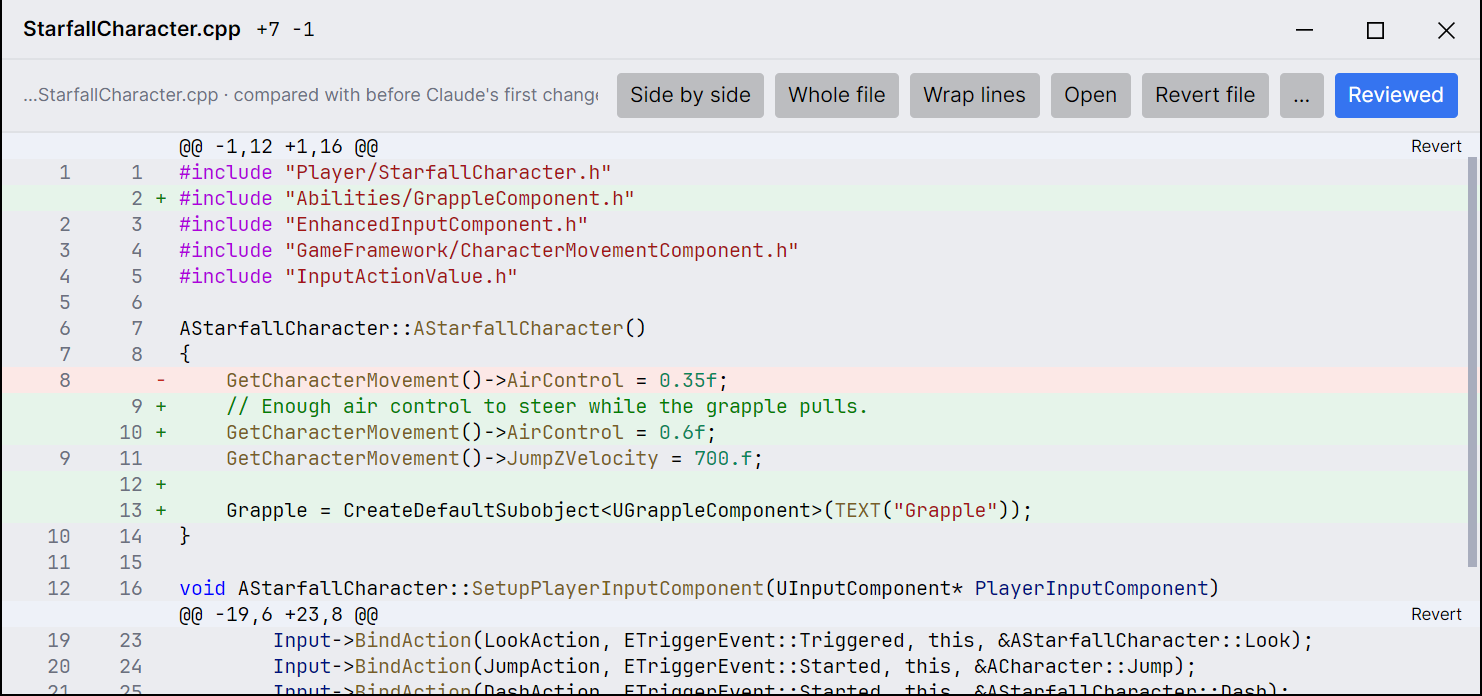
Task: Click the removed AirControl = 0.35f line
Action: coord(734,380)
